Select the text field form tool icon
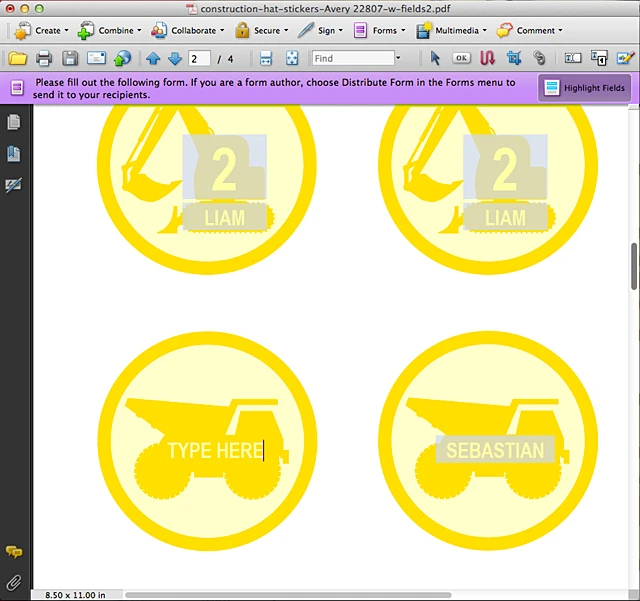The width and height of the screenshot is (640, 601). pyautogui.click(x=573, y=58)
